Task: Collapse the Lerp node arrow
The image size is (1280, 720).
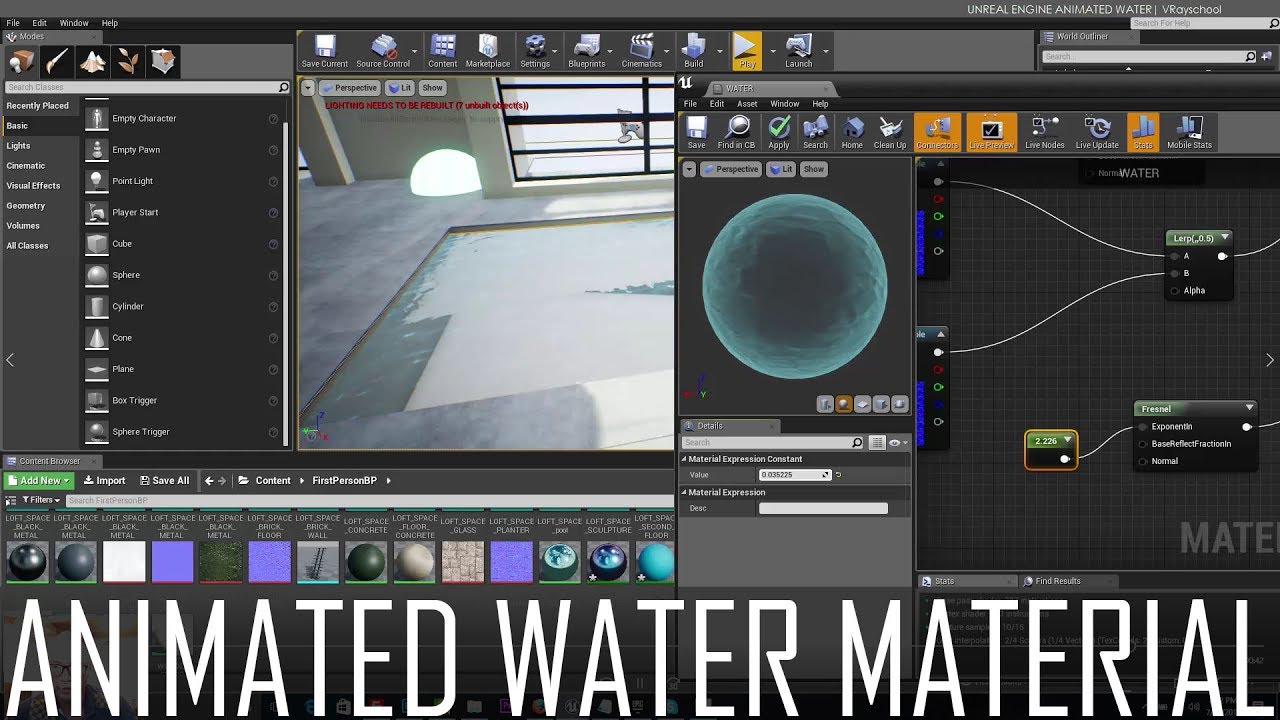Action: coord(1224,238)
